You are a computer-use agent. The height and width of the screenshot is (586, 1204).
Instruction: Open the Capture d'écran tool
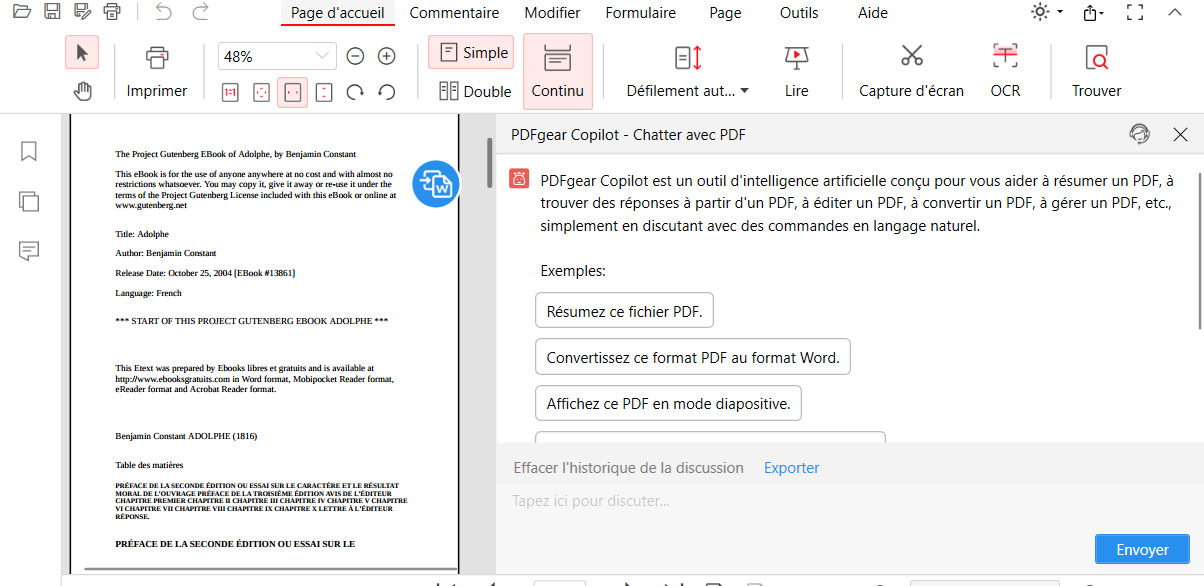910,68
